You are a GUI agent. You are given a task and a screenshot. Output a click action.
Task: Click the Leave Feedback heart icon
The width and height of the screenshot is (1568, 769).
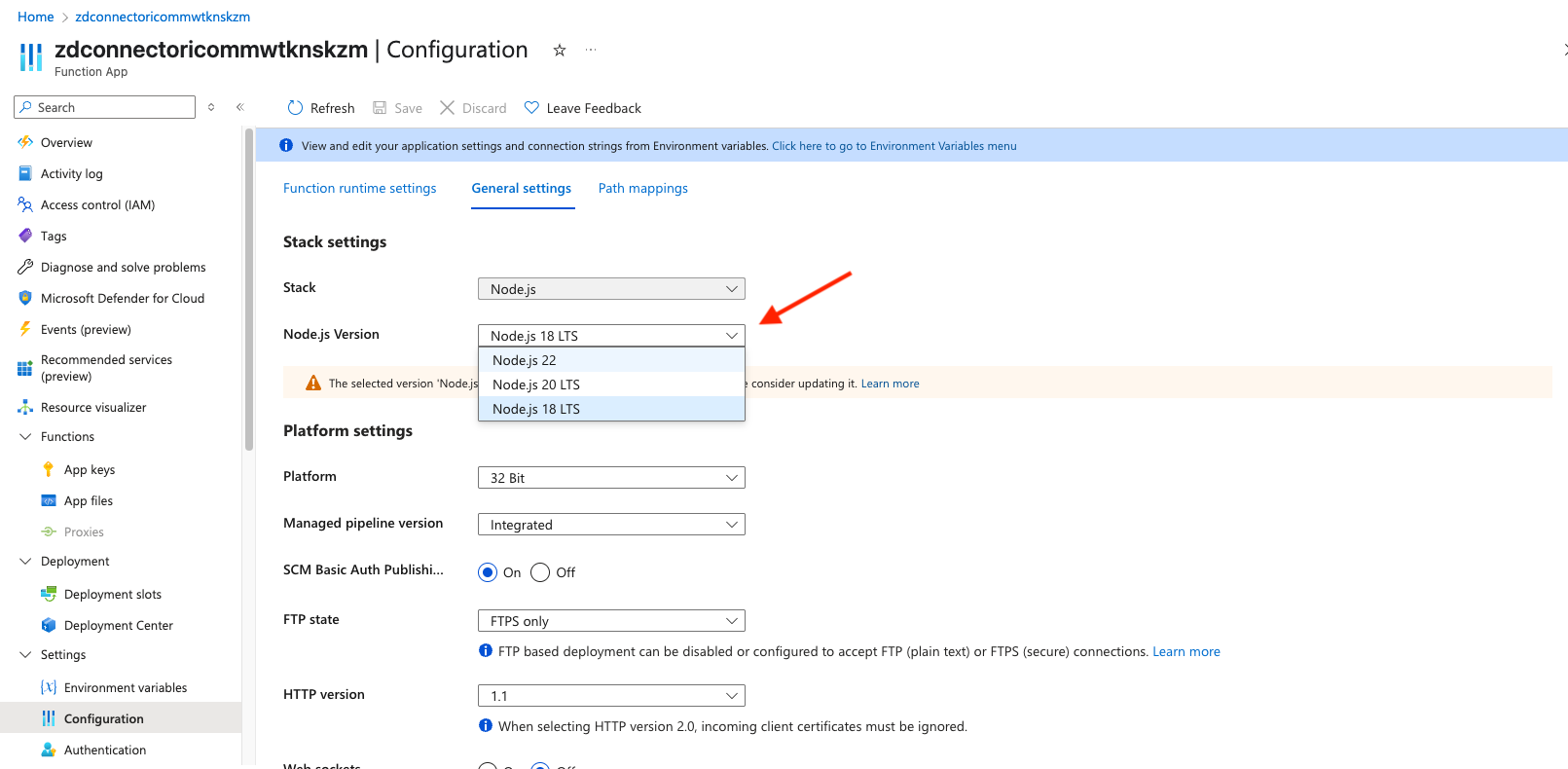click(x=531, y=107)
